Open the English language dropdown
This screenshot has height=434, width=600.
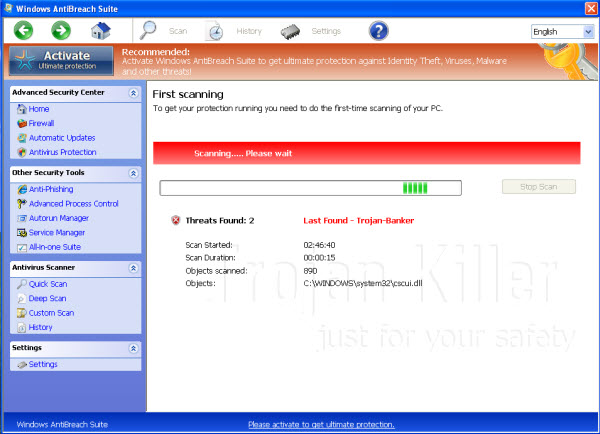point(562,32)
